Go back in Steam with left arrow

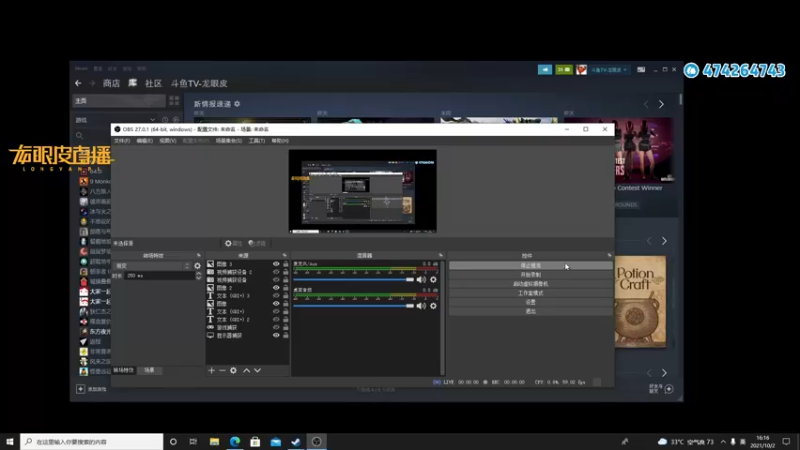pos(78,83)
